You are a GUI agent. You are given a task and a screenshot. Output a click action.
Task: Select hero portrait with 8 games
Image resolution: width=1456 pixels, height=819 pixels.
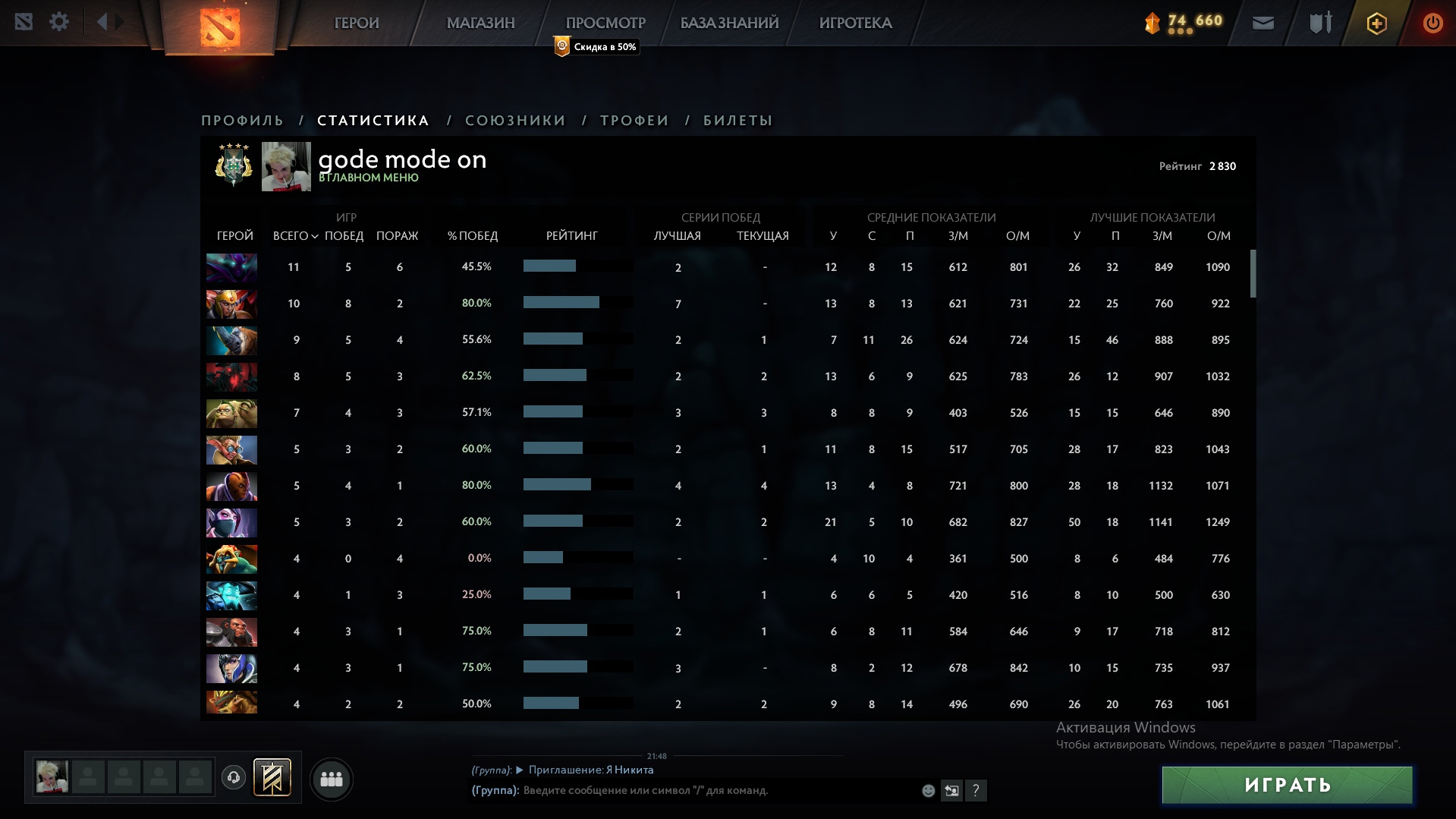(x=231, y=376)
